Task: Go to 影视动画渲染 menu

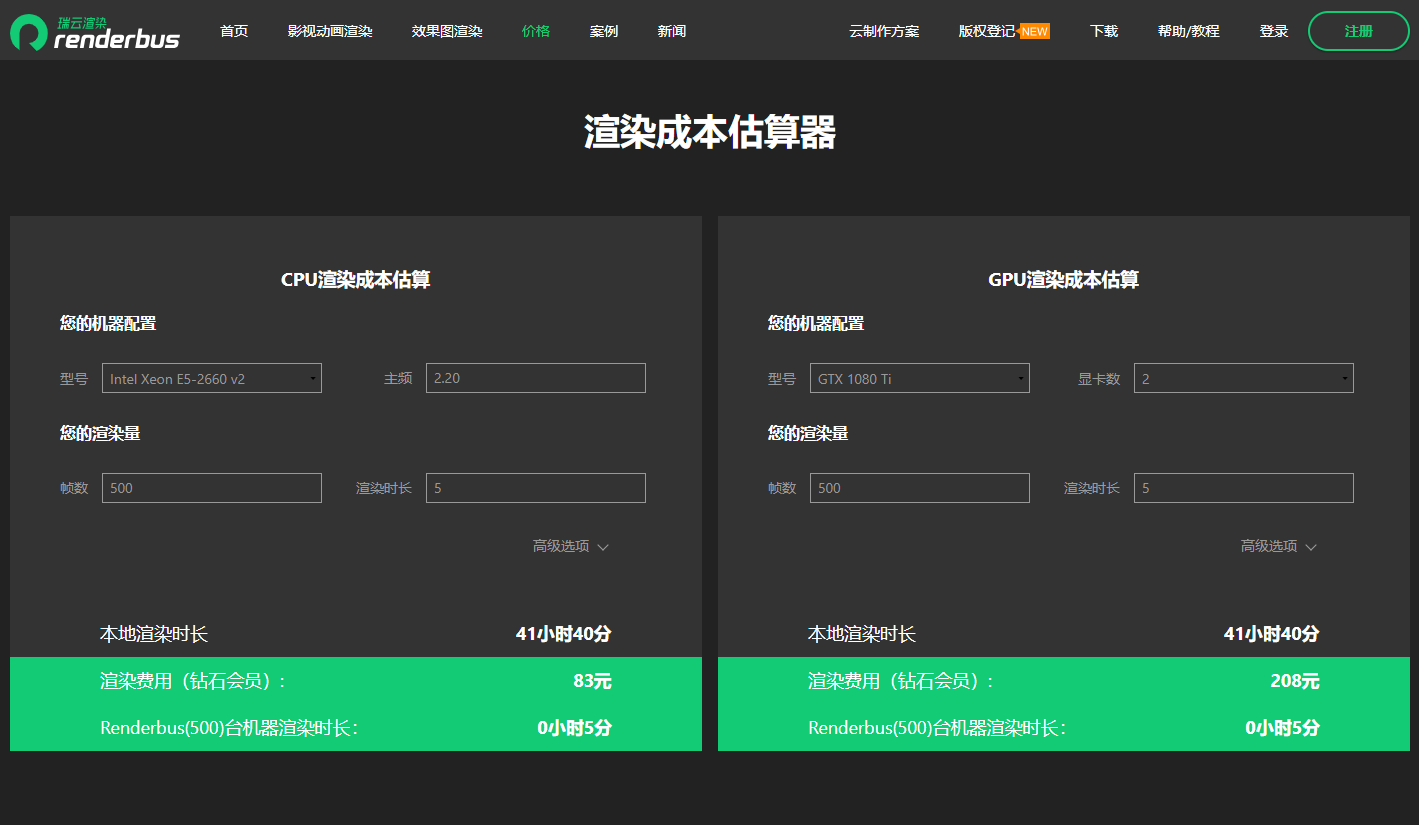Action: click(330, 31)
